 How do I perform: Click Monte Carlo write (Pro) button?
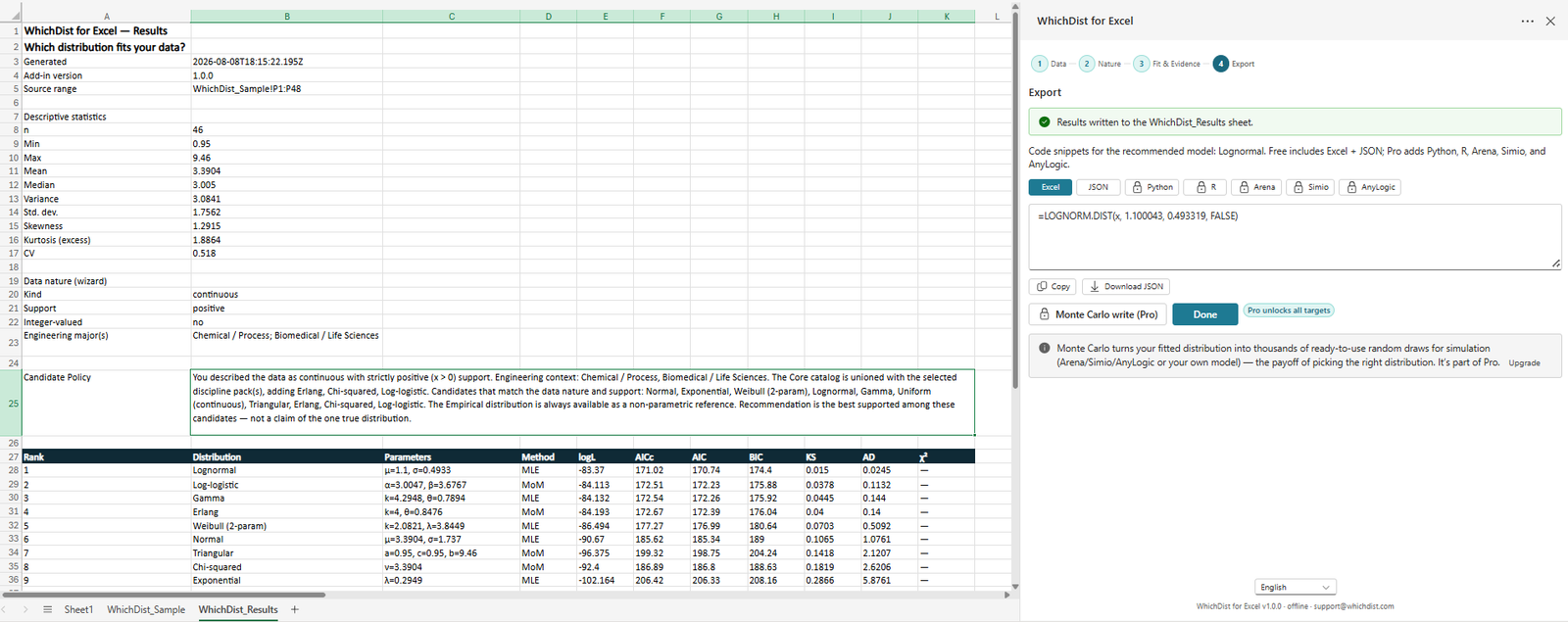coord(1097,314)
